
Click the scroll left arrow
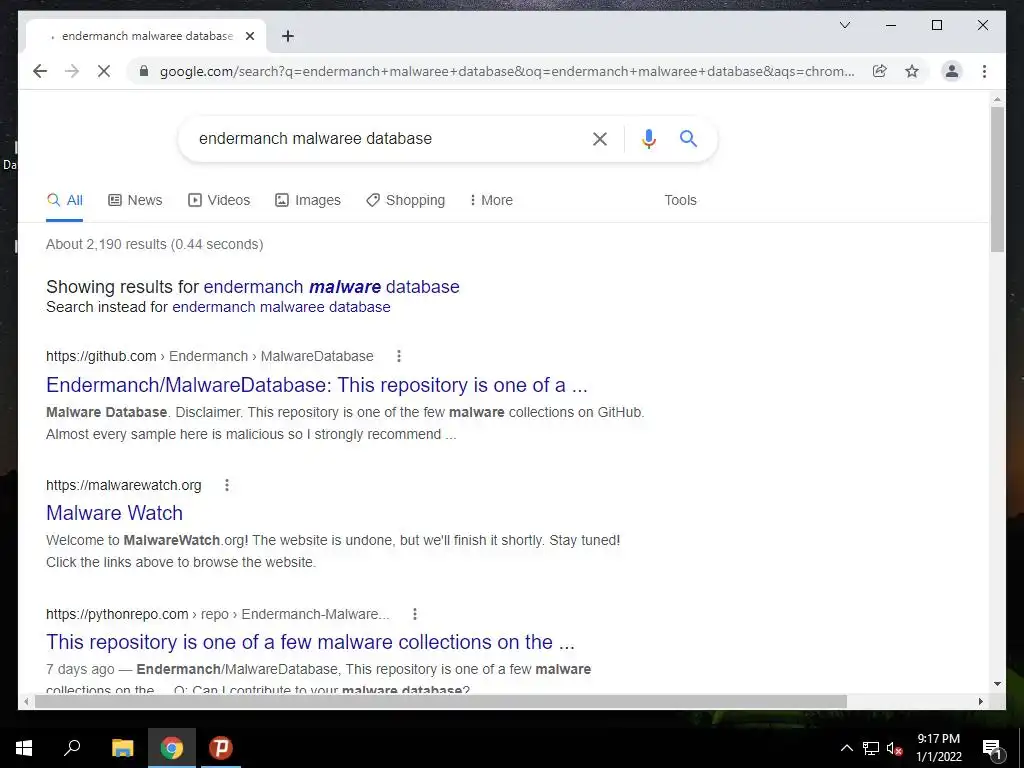coord(26,701)
